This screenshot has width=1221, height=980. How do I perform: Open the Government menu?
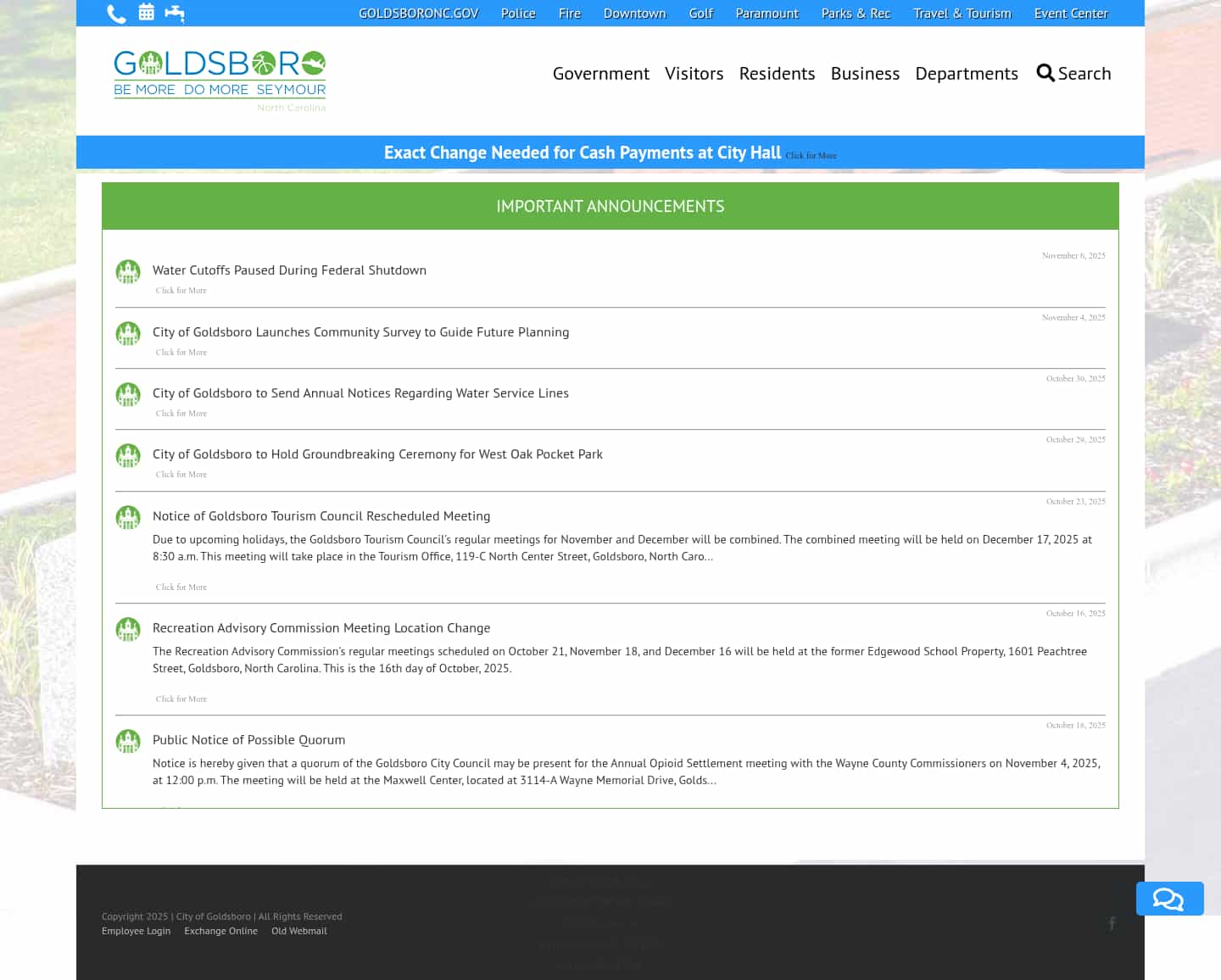(x=600, y=73)
